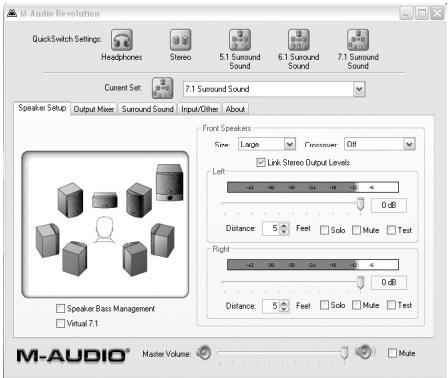Click the Right level meter bar

tap(313, 265)
